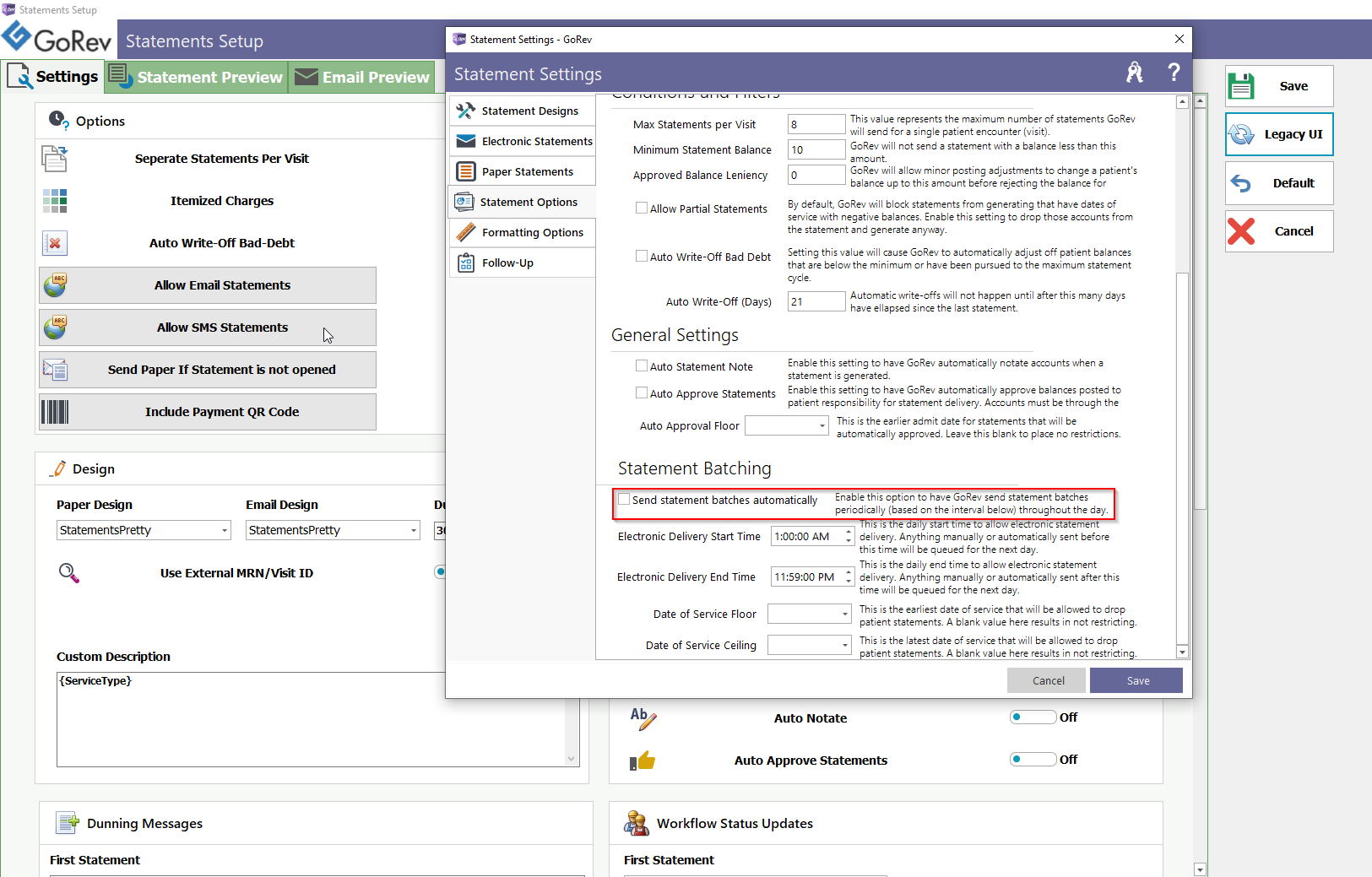Click the dialog scrollbar down arrow
This screenshot has height=877, width=1372.
(x=1182, y=652)
